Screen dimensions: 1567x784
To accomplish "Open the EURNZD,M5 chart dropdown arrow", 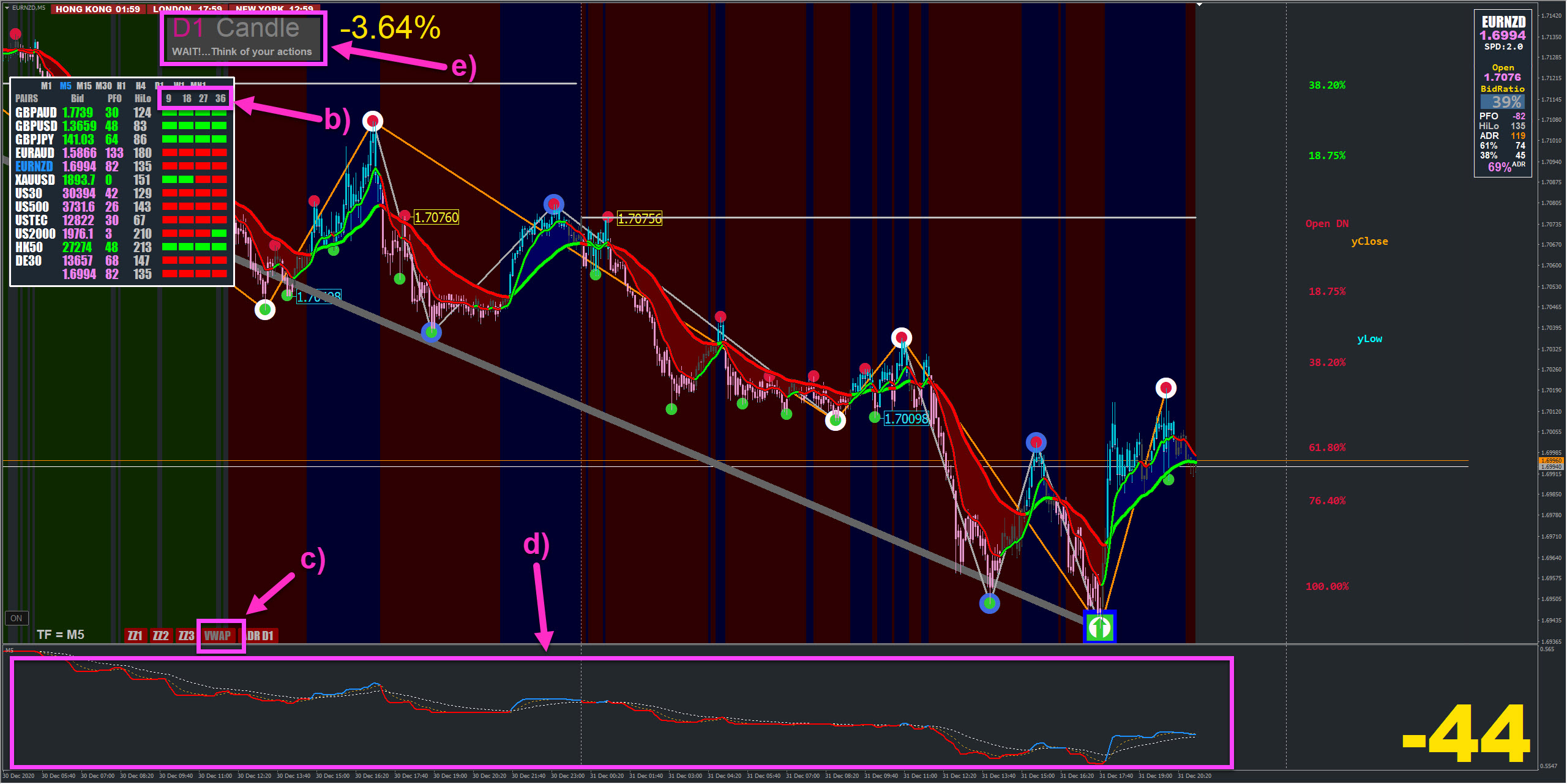I will [7, 7].
